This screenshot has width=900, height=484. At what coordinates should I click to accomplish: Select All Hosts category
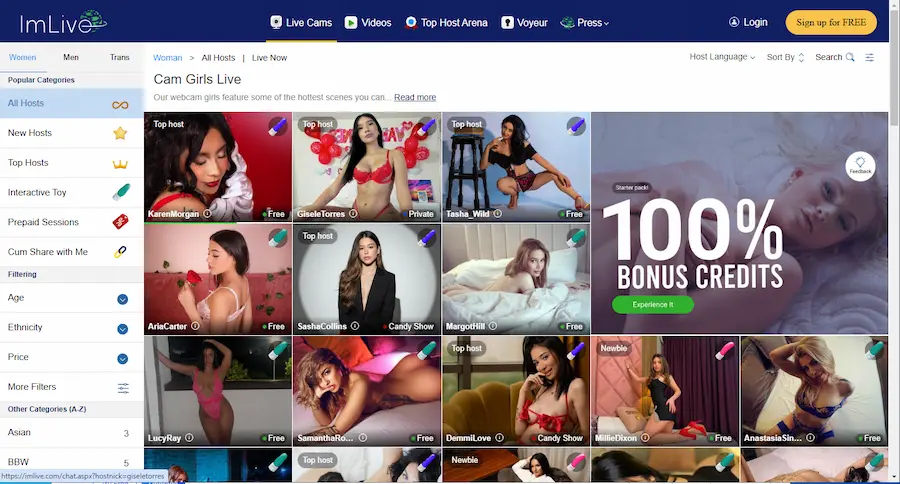72,103
